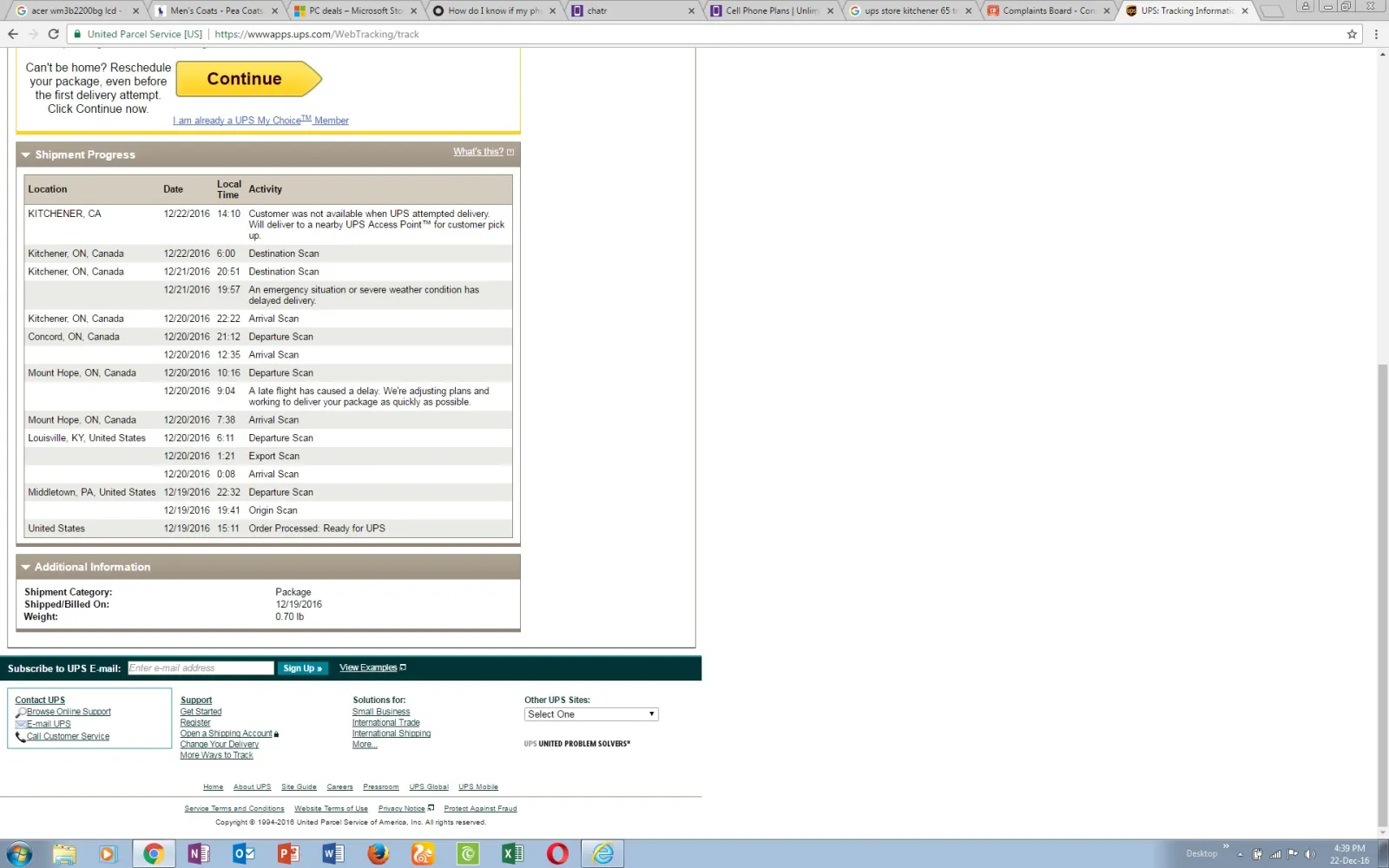
Task: Click More Ways to Track link
Action: [x=217, y=755]
